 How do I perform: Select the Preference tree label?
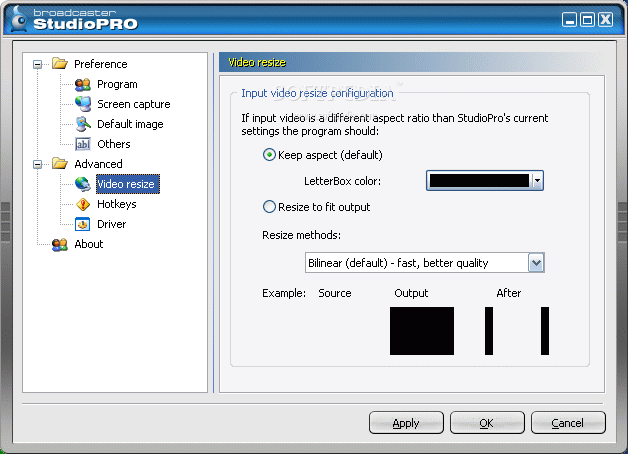101,64
